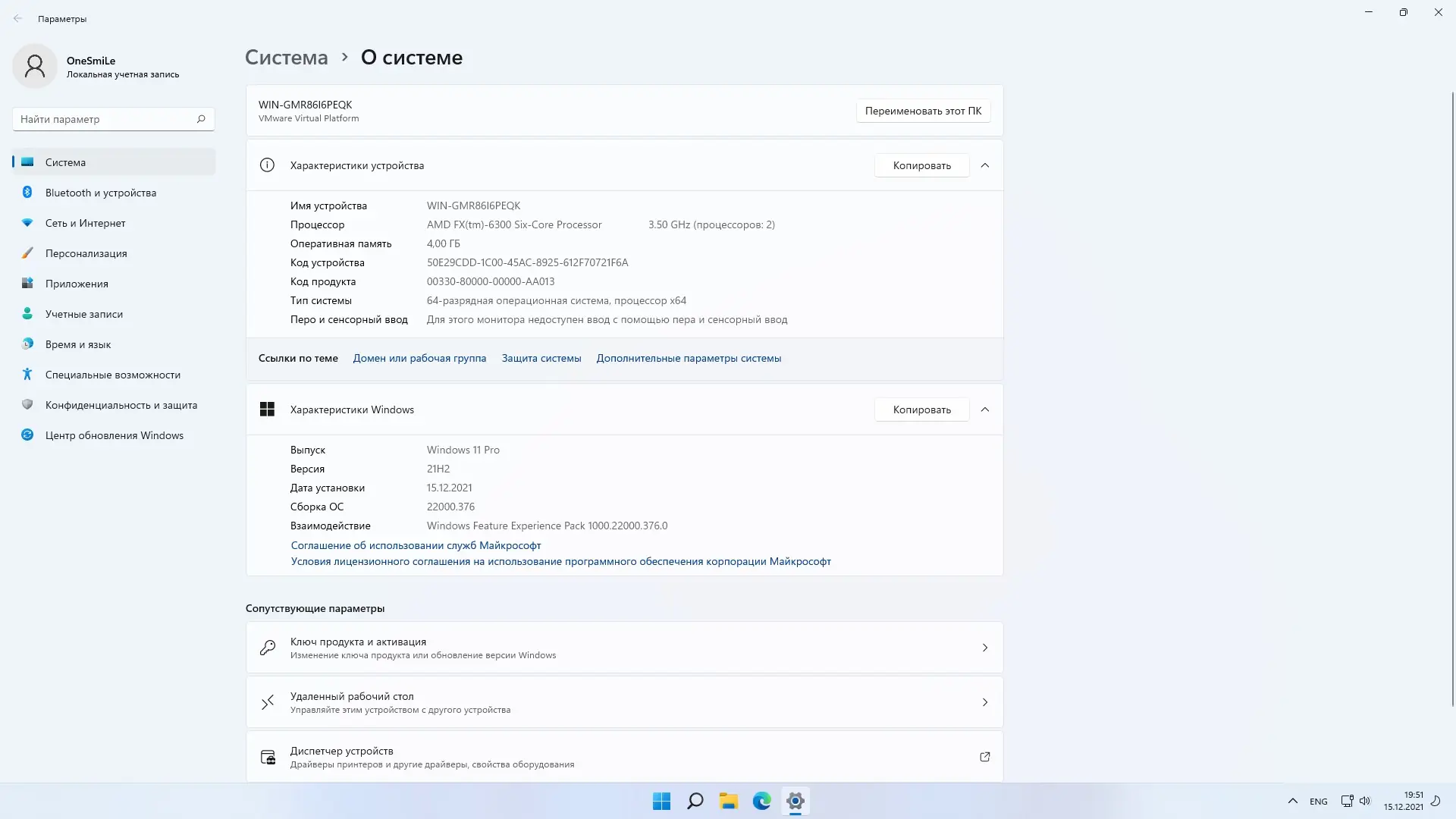Collapse Характеристики устройства section

click(x=984, y=165)
